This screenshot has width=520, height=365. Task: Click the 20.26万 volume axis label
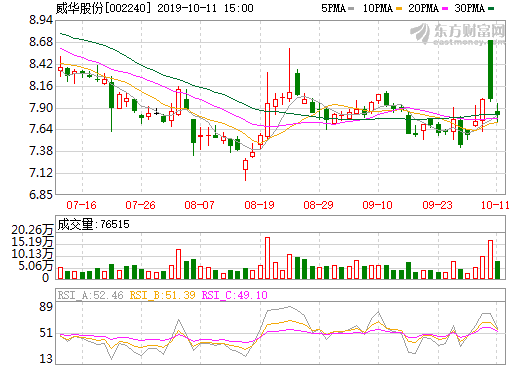pyautogui.click(x=32, y=230)
